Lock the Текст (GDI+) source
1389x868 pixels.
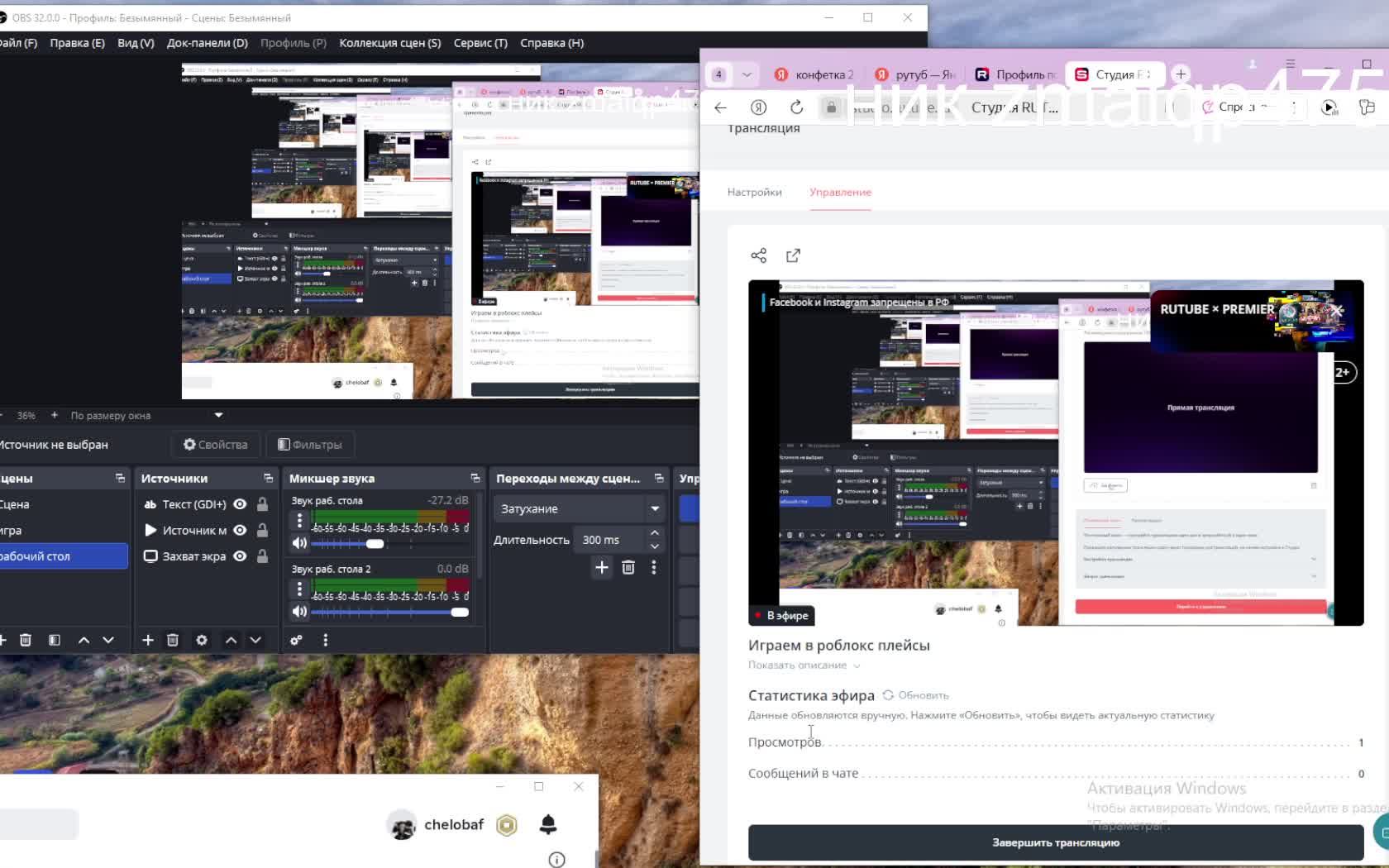point(262,504)
